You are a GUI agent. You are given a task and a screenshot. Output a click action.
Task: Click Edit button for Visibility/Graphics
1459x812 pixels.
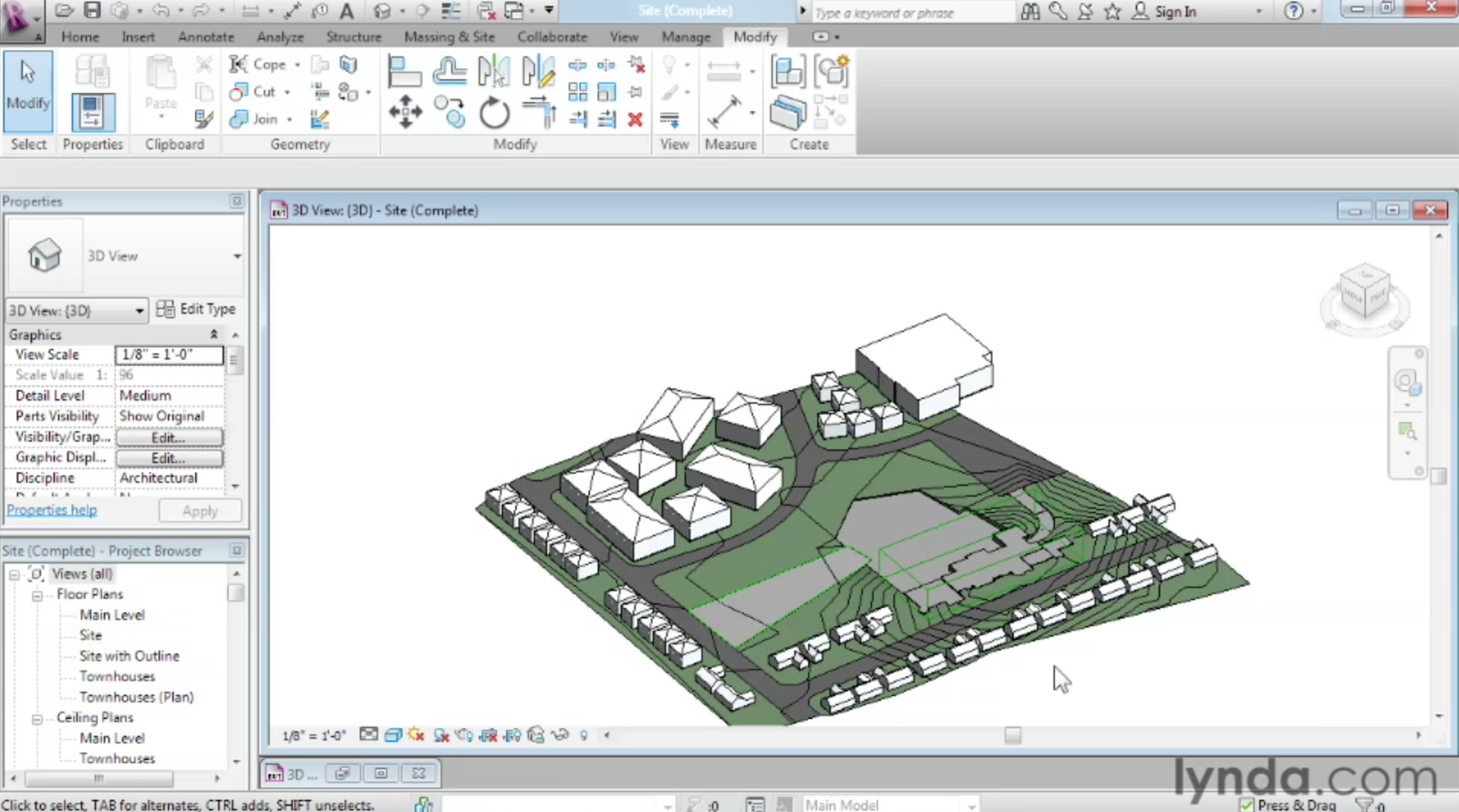click(169, 437)
